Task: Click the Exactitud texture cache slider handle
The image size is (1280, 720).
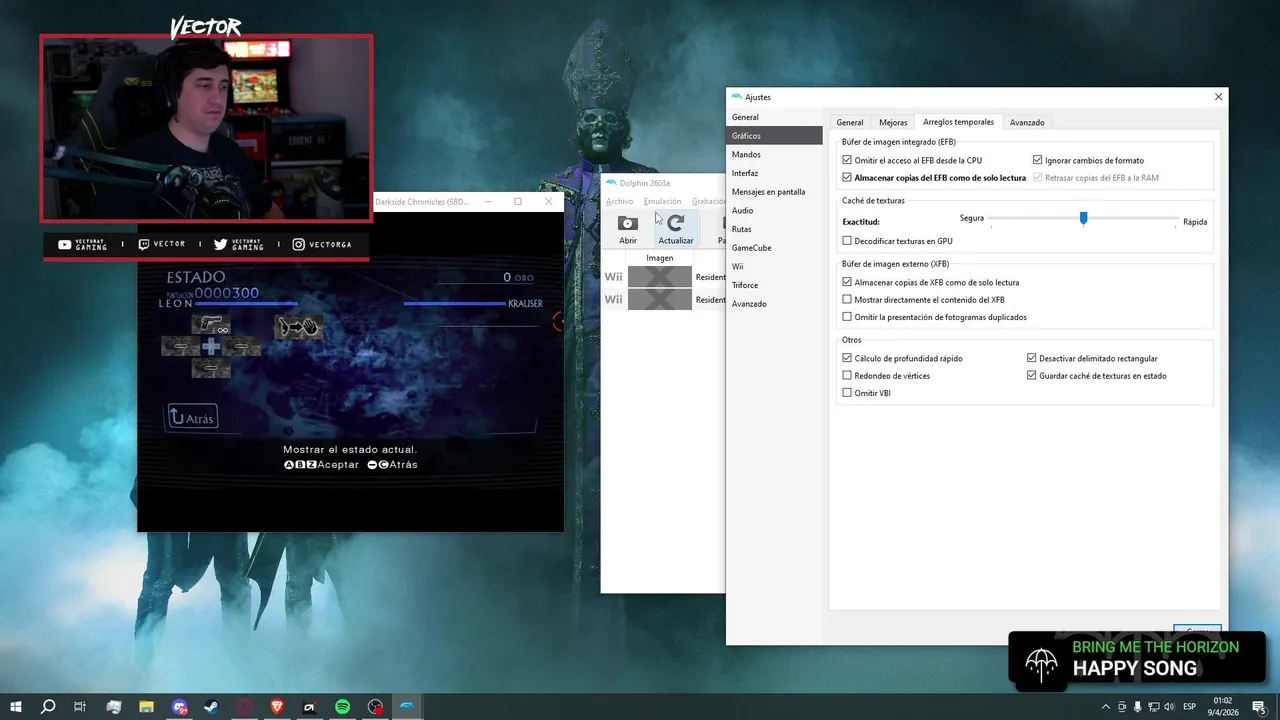Action: [1083, 218]
